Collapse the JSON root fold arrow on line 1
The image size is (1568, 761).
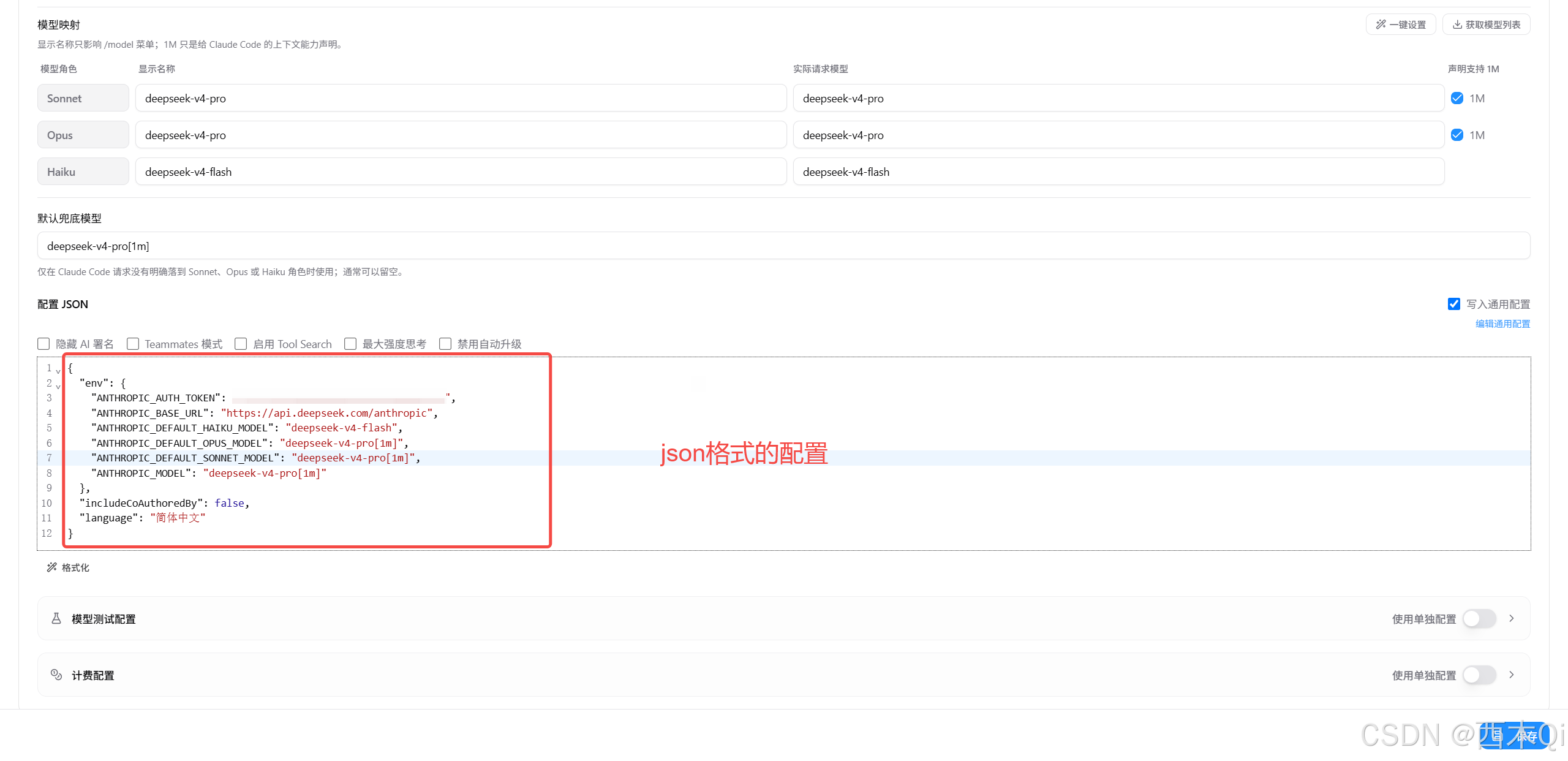click(58, 371)
